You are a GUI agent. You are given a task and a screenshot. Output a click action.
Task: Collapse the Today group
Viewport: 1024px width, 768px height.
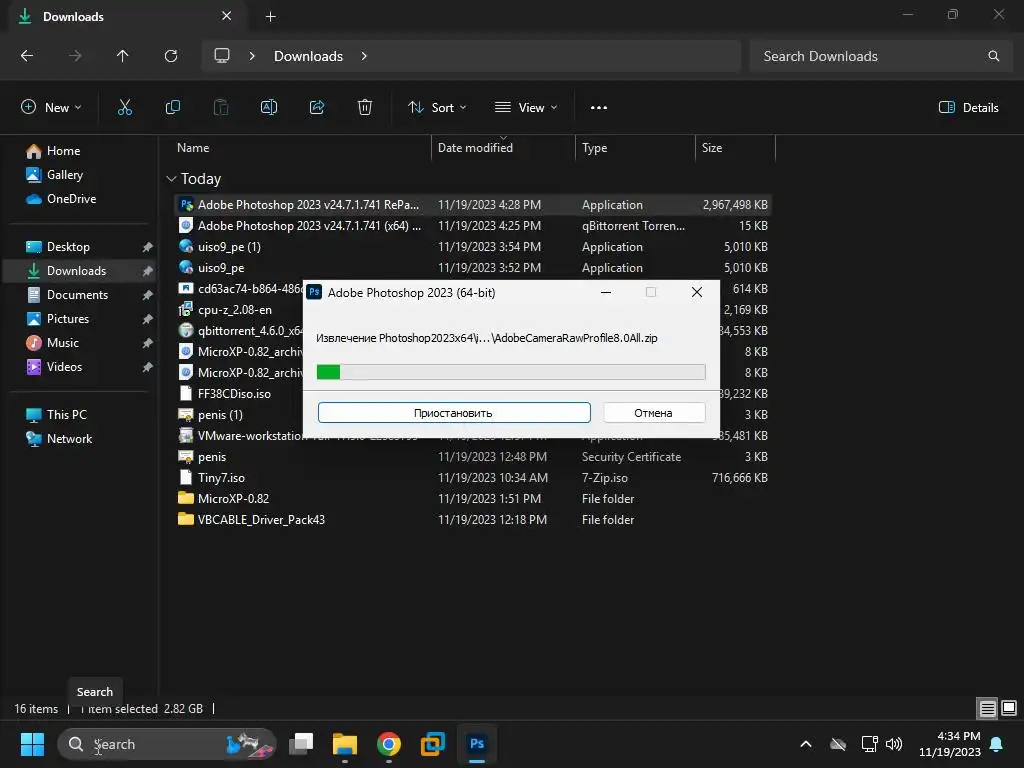[x=172, y=179]
